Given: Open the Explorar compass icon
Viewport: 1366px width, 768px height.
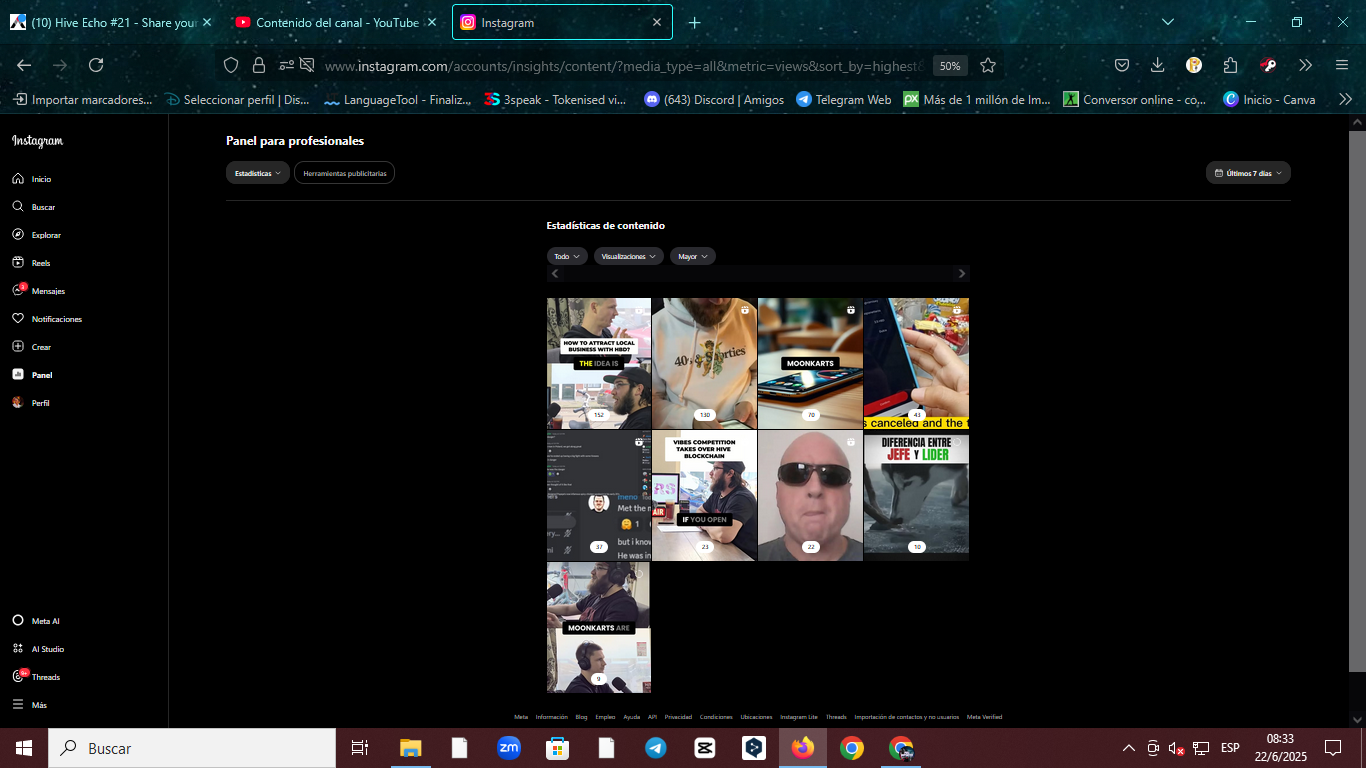Looking at the screenshot, I should pyautogui.click(x=18, y=235).
